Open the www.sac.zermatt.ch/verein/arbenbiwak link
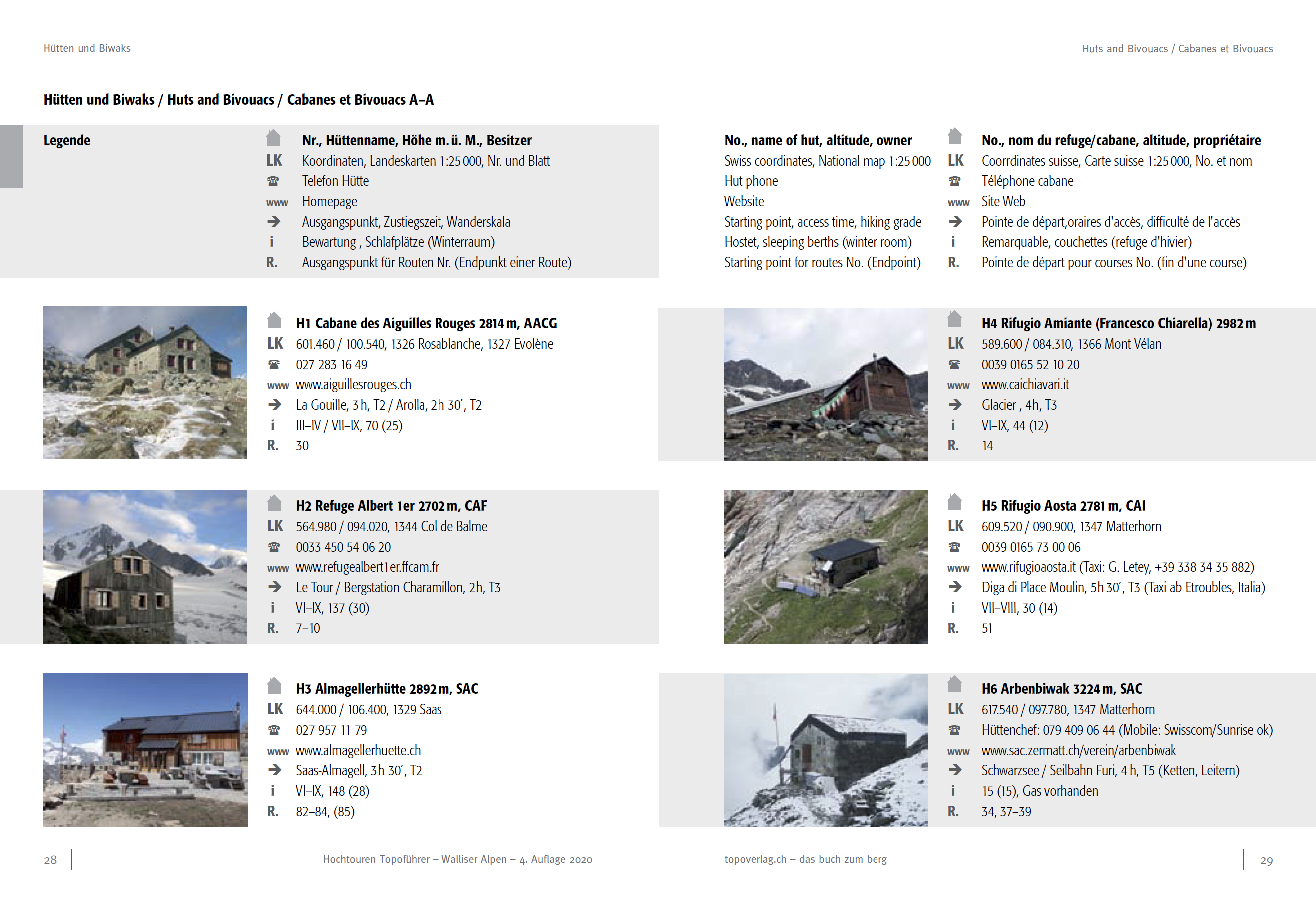1316x911 pixels. 1079,750
